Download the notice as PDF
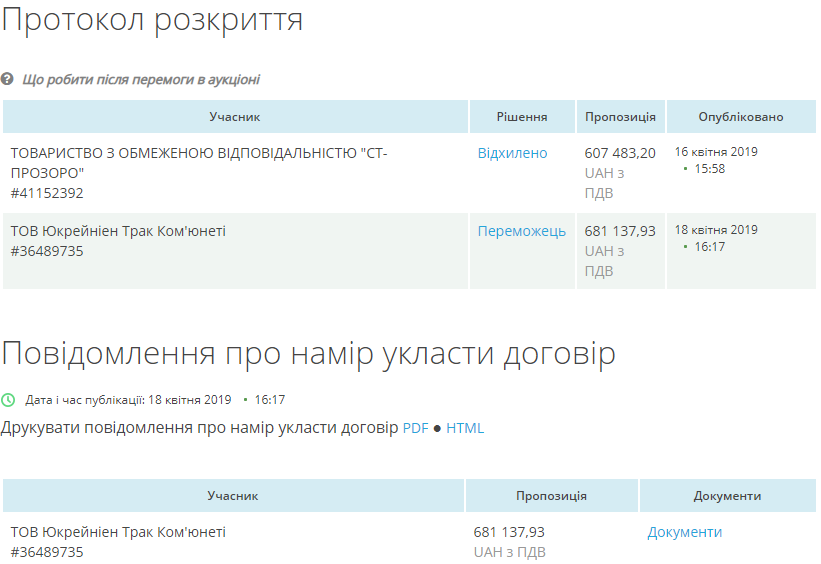The height and width of the screenshot is (564, 821). click(415, 428)
